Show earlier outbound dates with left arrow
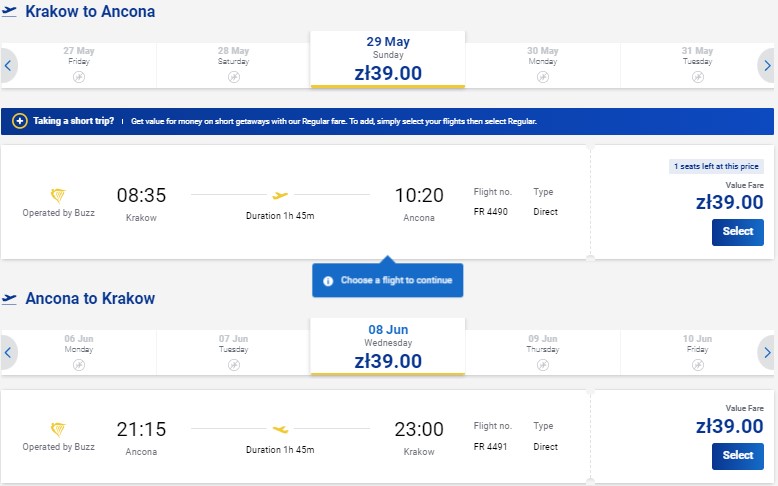 click(8, 66)
